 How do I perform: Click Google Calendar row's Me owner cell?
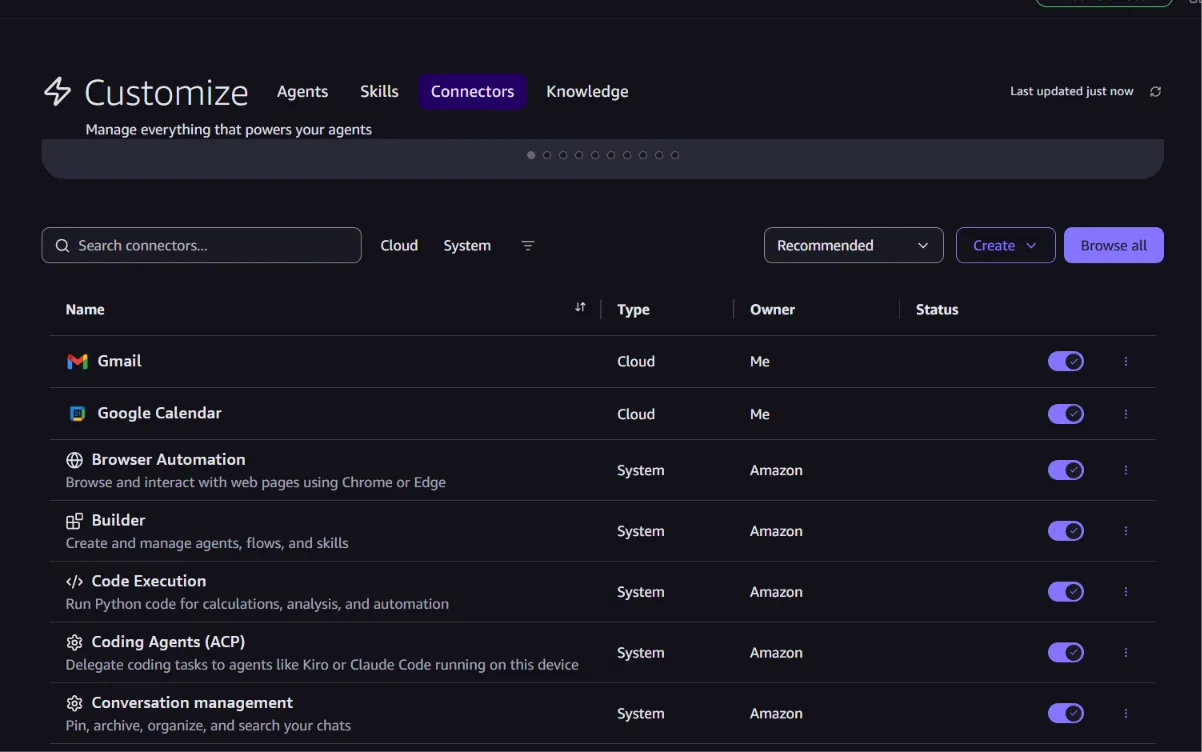[x=760, y=414]
